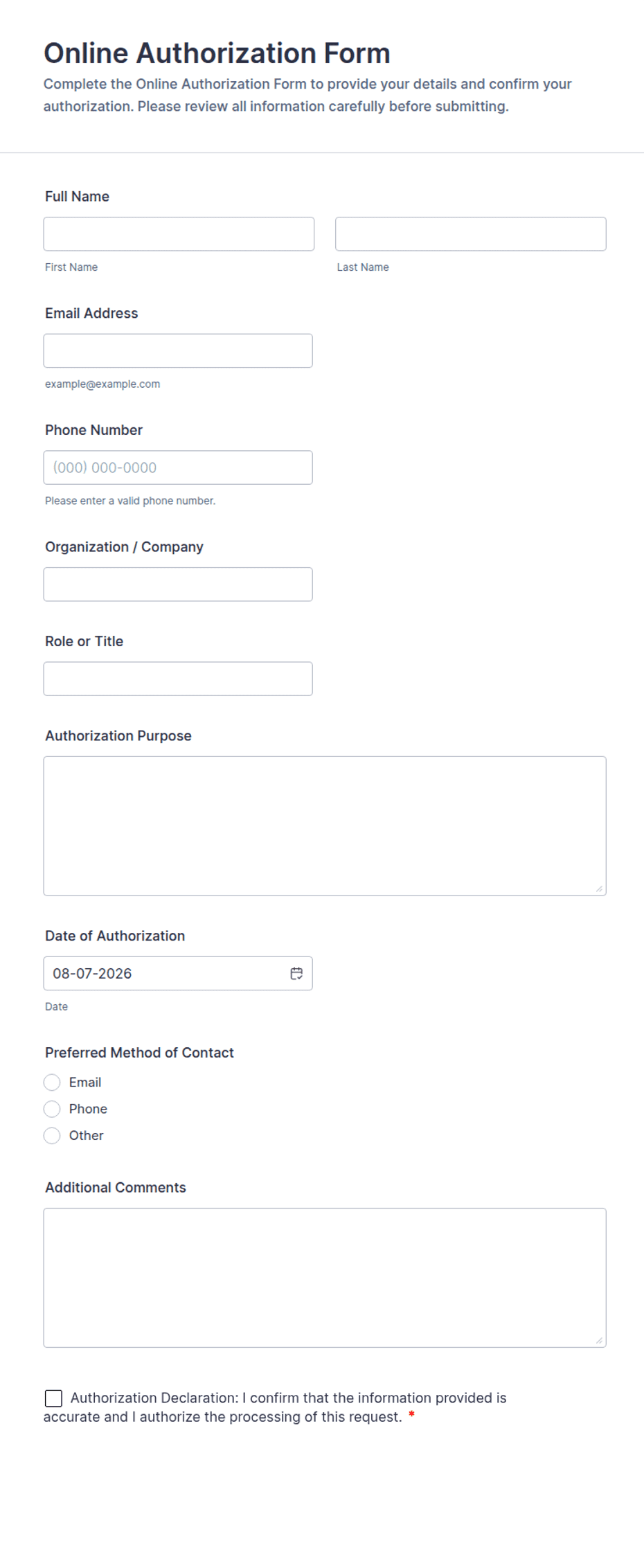The width and height of the screenshot is (644, 1568).
Task: Click the Last Name input field
Action: tap(471, 234)
